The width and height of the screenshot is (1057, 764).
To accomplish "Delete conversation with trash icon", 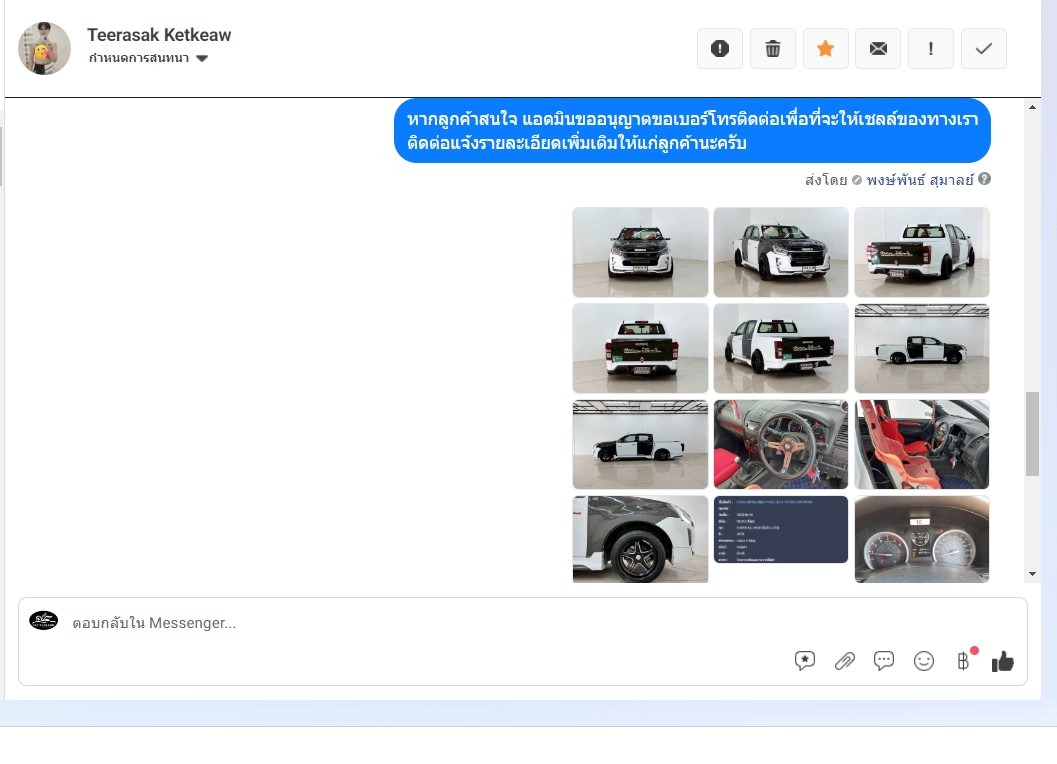I will 773,49.
